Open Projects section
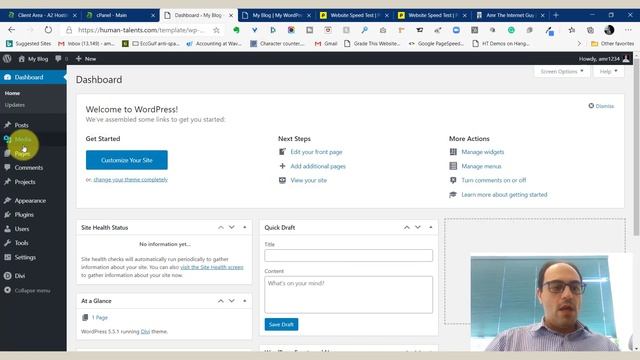Image resolution: width=640 pixels, height=360 pixels. point(24,182)
